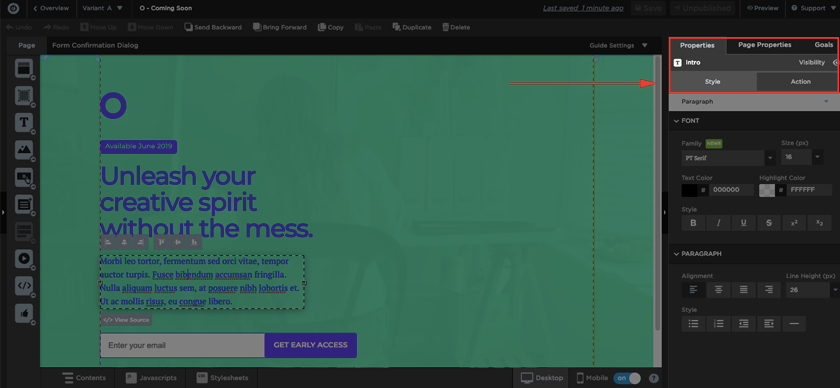Open the Contents panel
Viewport: 840px width, 388px height.
tap(84, 378)
